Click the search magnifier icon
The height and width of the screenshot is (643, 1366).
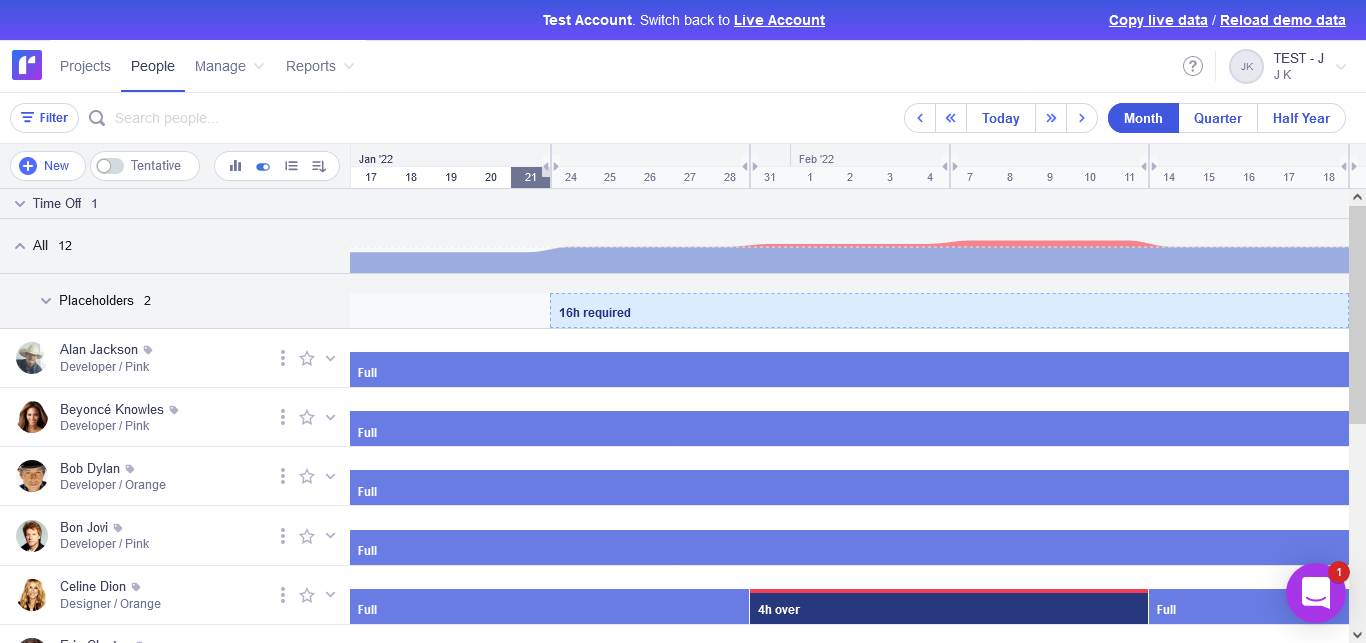pyautogui.click(x=96, y=117)
